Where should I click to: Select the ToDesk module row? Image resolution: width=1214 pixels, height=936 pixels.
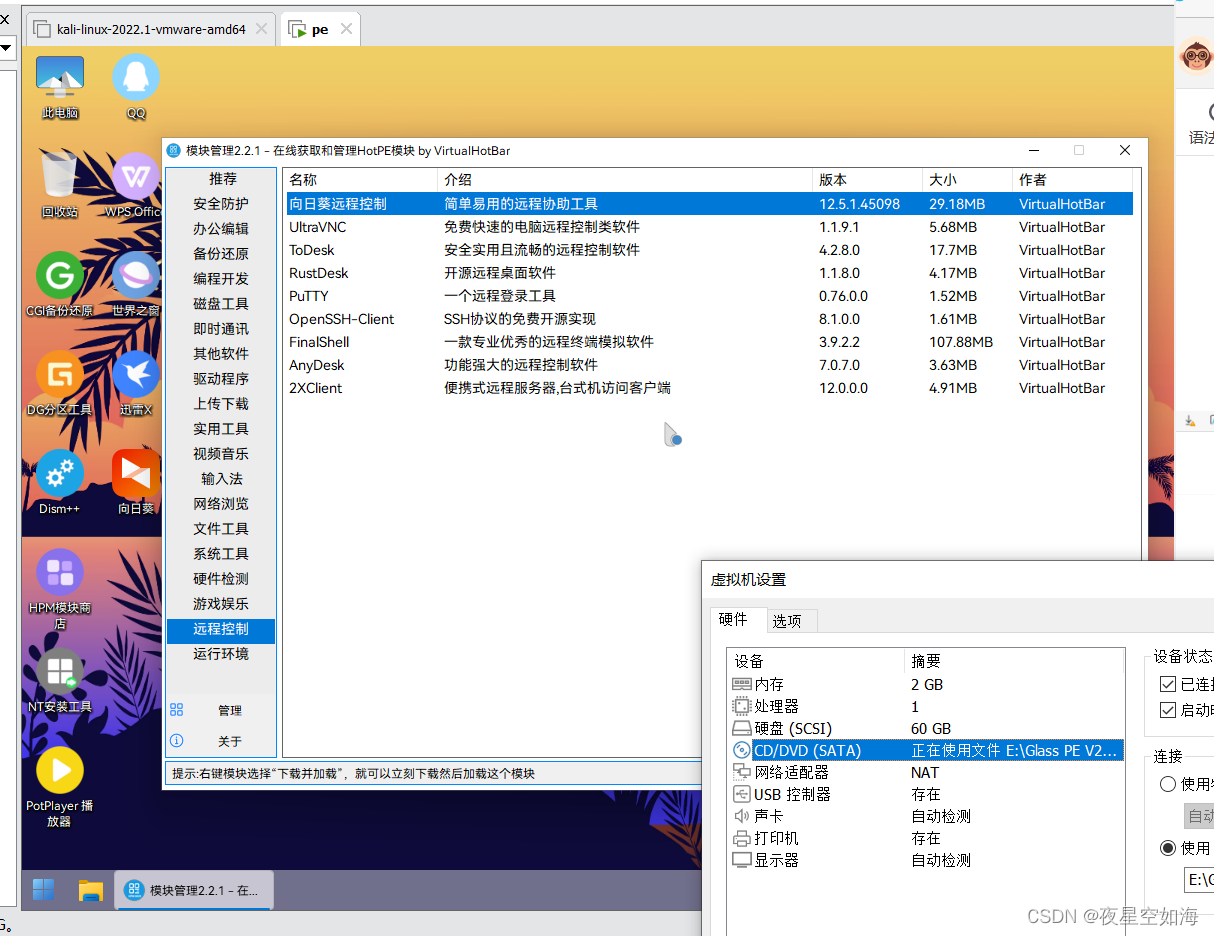tap(709, 250)
